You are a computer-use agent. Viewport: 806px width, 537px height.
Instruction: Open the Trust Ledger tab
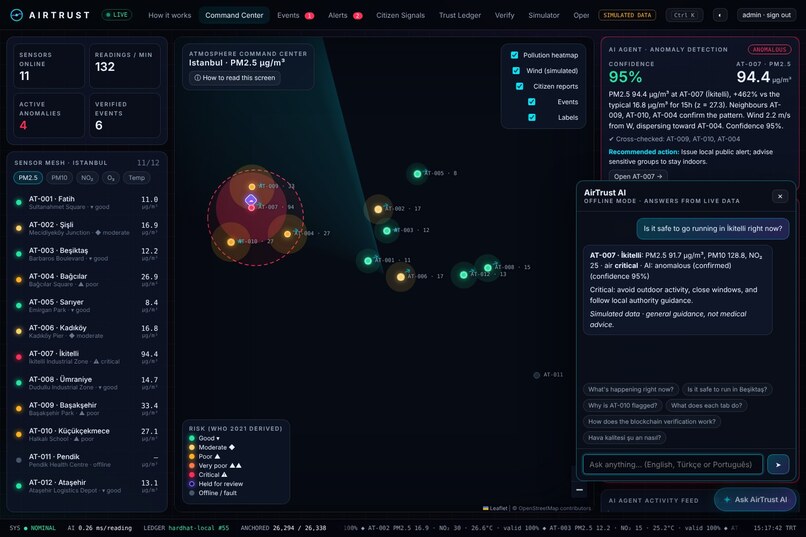(x=460, y=15)
